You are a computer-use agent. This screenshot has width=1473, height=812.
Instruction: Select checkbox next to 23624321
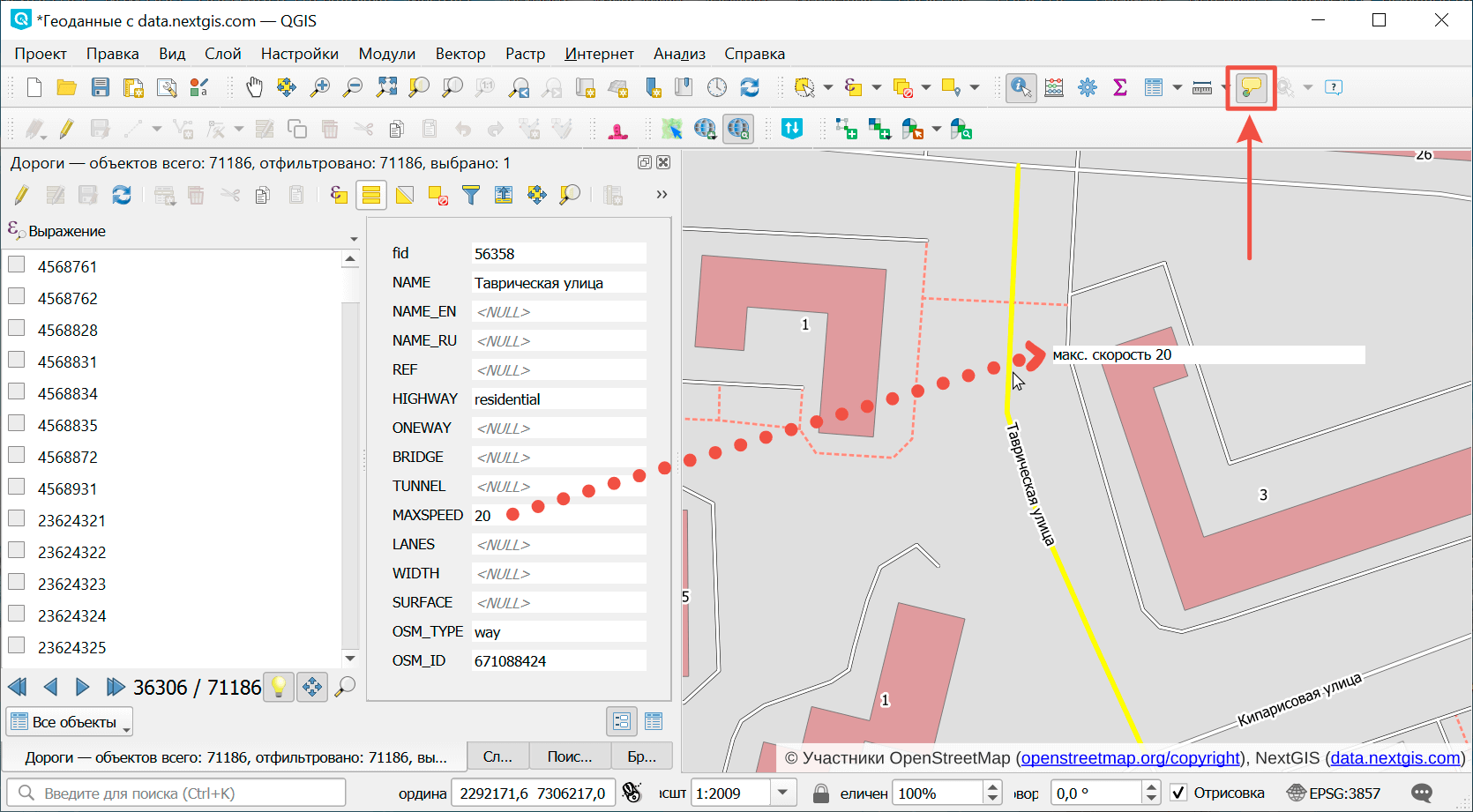[17, 518]
